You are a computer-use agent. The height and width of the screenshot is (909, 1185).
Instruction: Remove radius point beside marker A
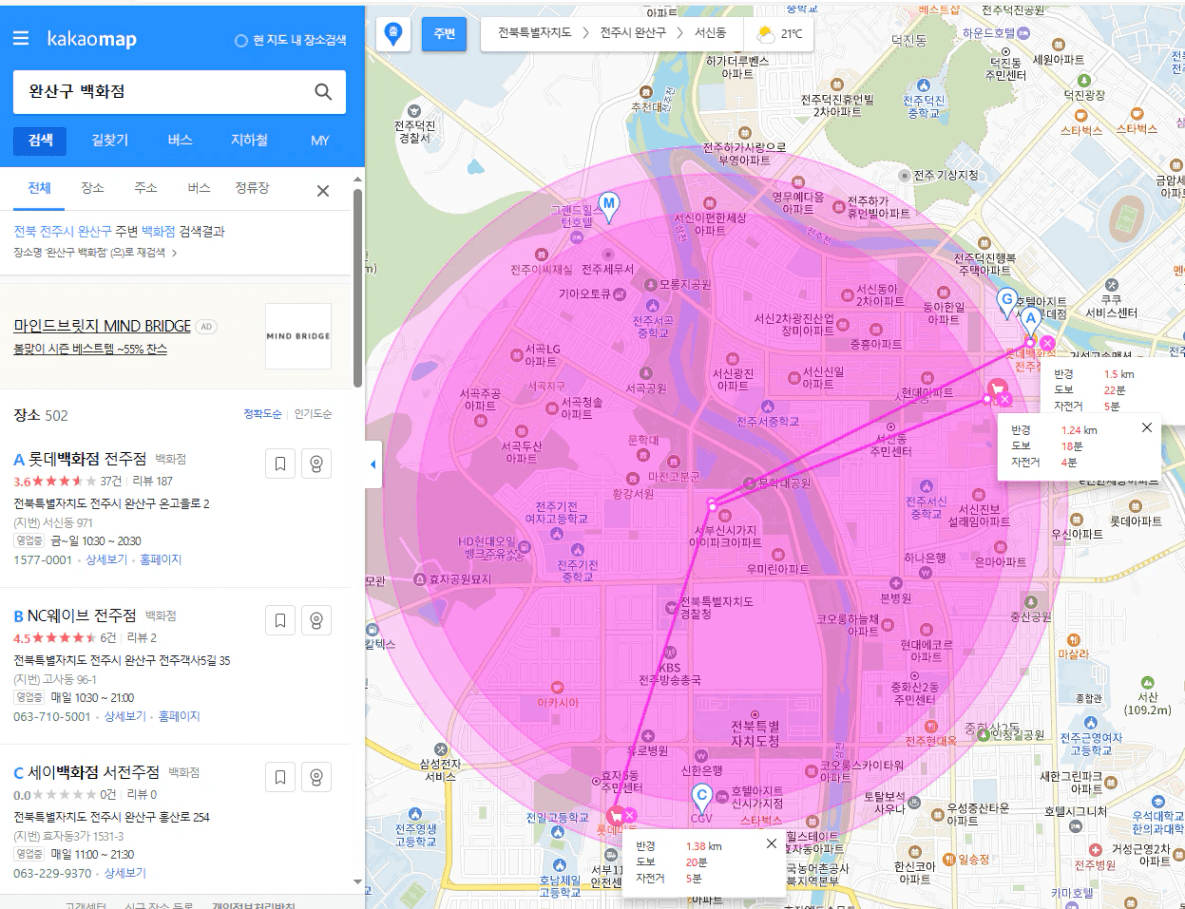(x=1047, y=344)
